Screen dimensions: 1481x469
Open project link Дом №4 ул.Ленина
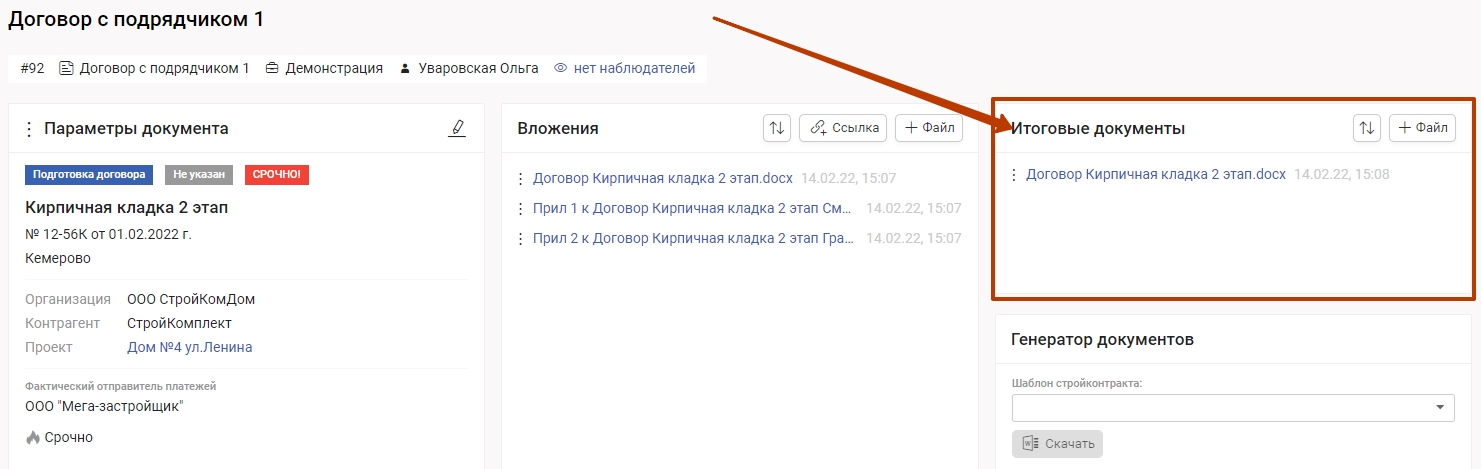tap(189, 348)
